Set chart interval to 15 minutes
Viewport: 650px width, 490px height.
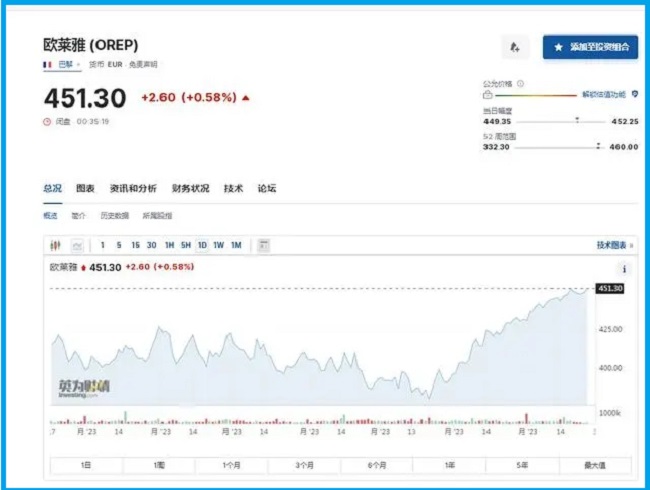[x=136, y=245]
